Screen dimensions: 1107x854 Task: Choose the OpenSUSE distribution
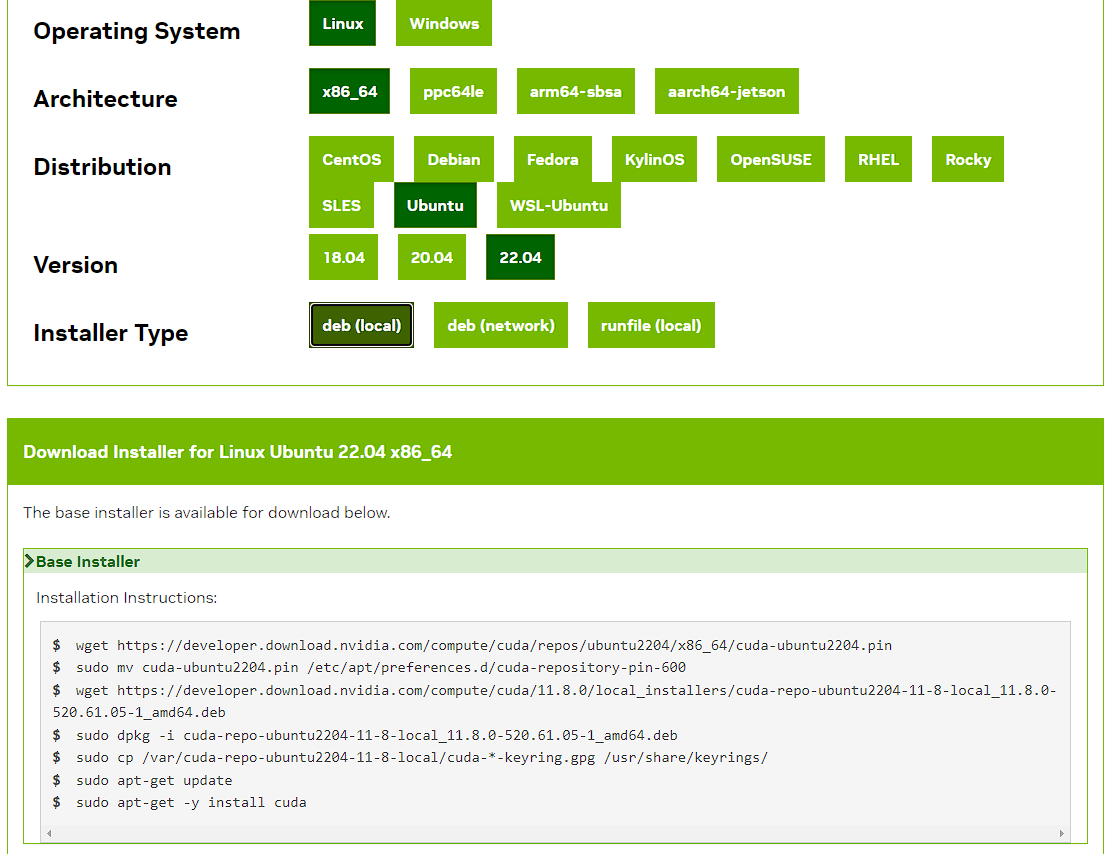point(770,159)
